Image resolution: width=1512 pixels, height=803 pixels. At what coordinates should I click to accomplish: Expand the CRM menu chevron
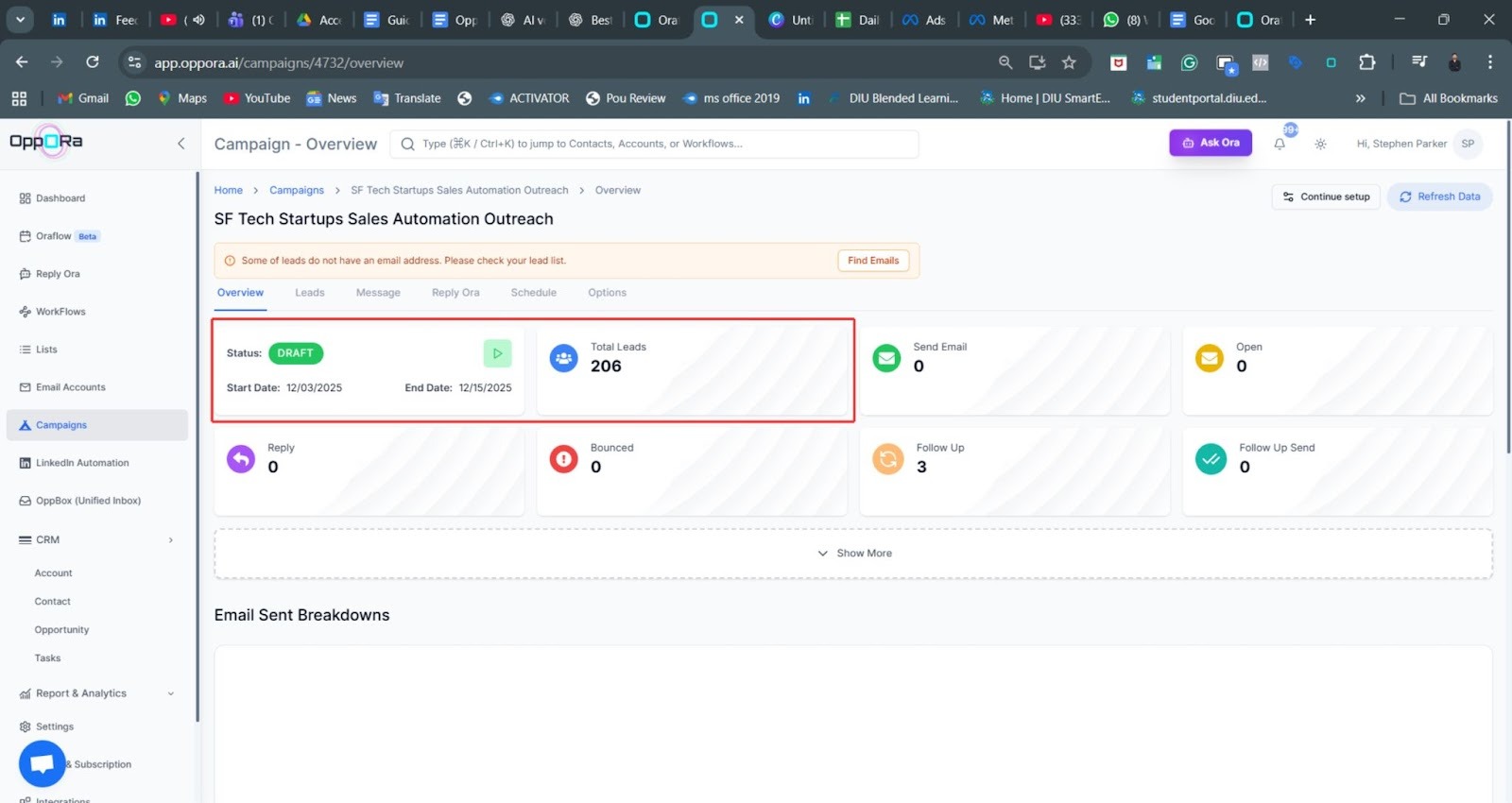(171, 540)
